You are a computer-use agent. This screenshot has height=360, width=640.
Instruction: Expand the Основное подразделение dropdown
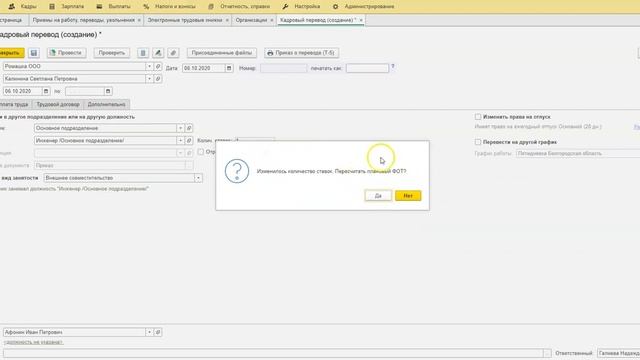click(x=180, y=128)
